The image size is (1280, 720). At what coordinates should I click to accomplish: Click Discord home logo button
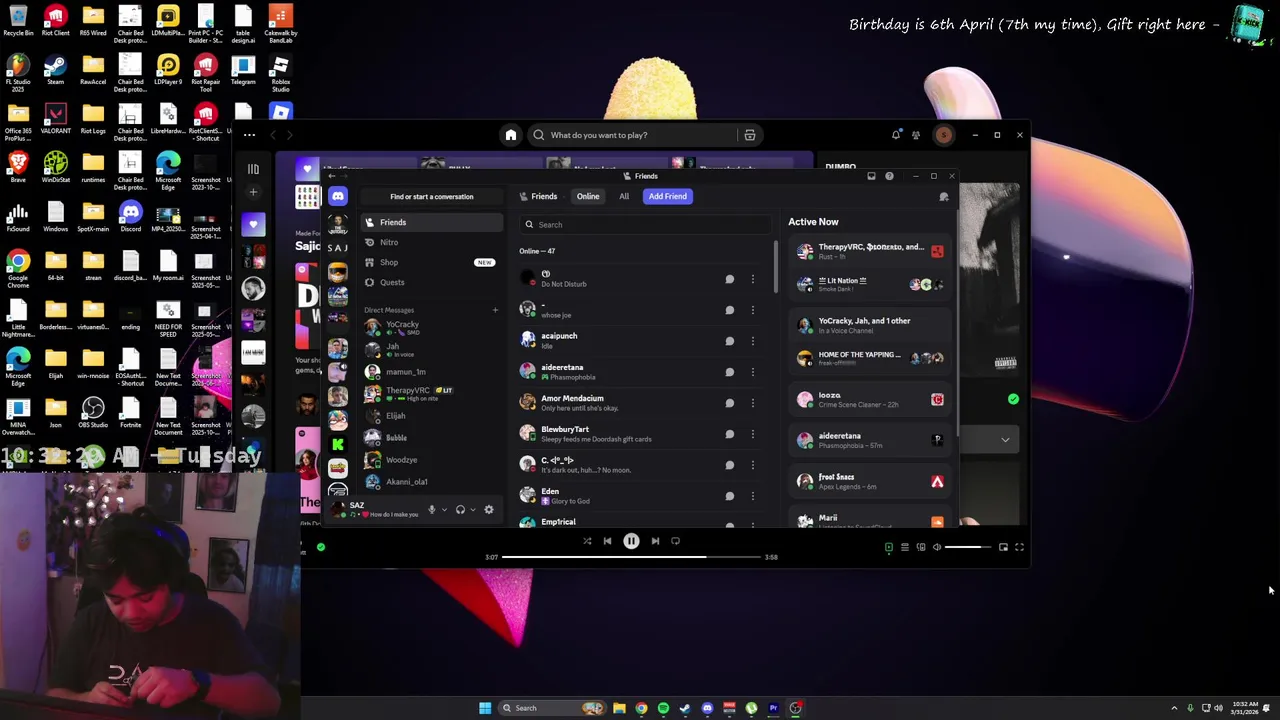click(338, 197)
